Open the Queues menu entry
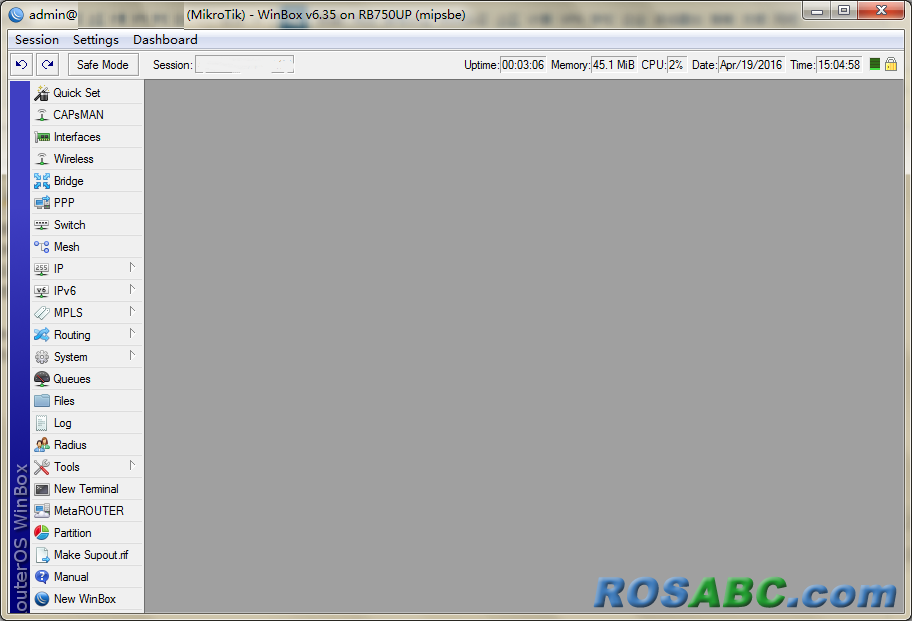 pos(86,379)
